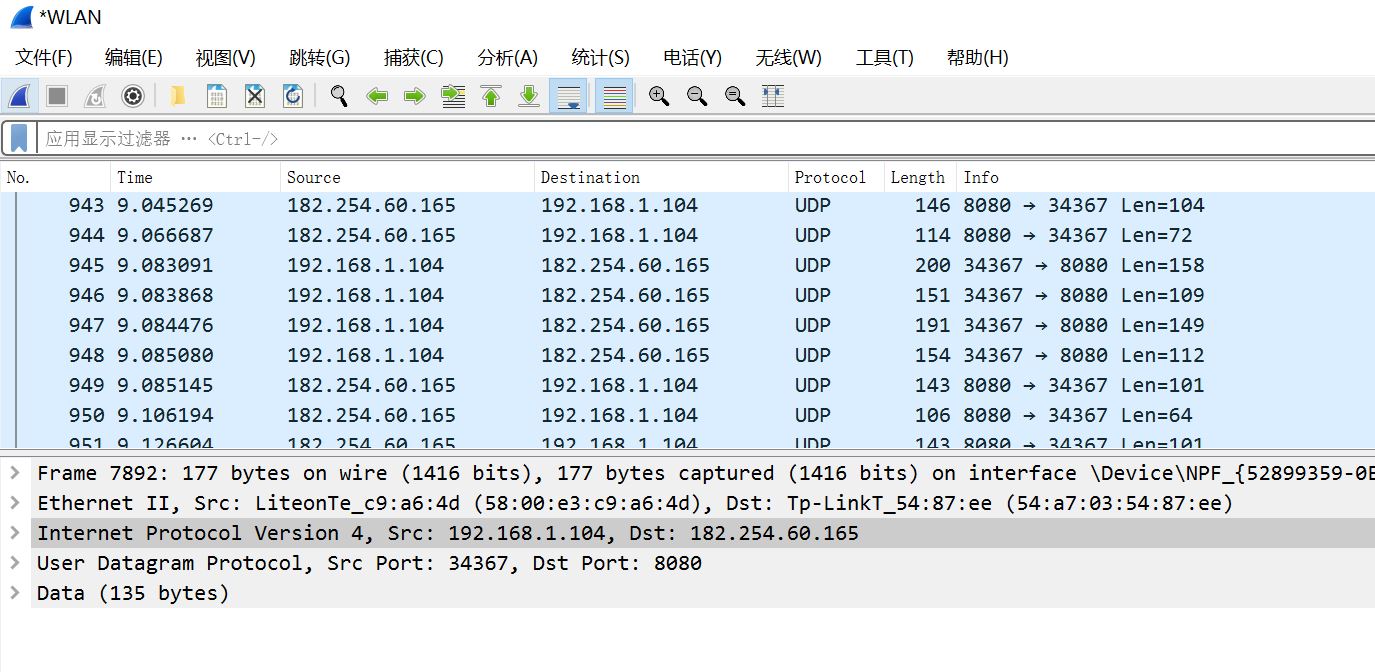
Task: Save the capture file
Action: point(216,96)
